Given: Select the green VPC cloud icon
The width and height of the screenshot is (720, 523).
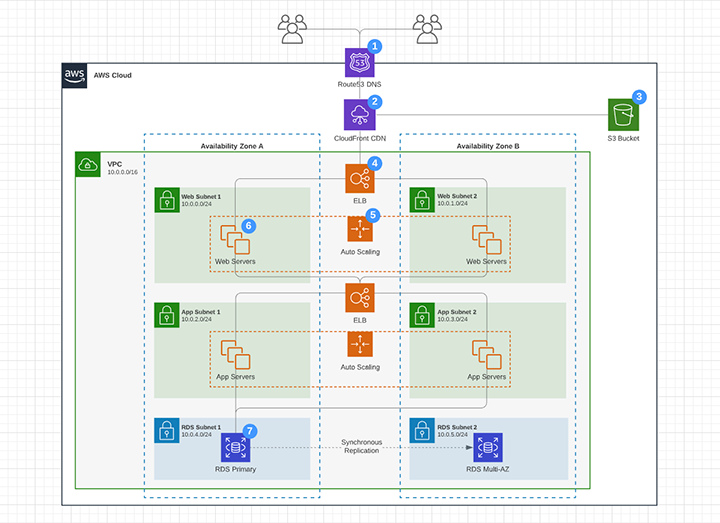Looking at the screenshot, I should point(88,164).
